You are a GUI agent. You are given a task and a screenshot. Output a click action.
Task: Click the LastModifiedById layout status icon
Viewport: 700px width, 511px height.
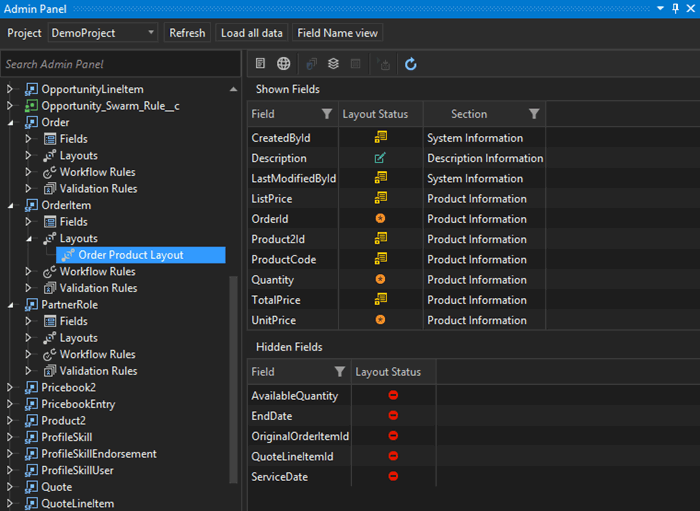[381, 178]
